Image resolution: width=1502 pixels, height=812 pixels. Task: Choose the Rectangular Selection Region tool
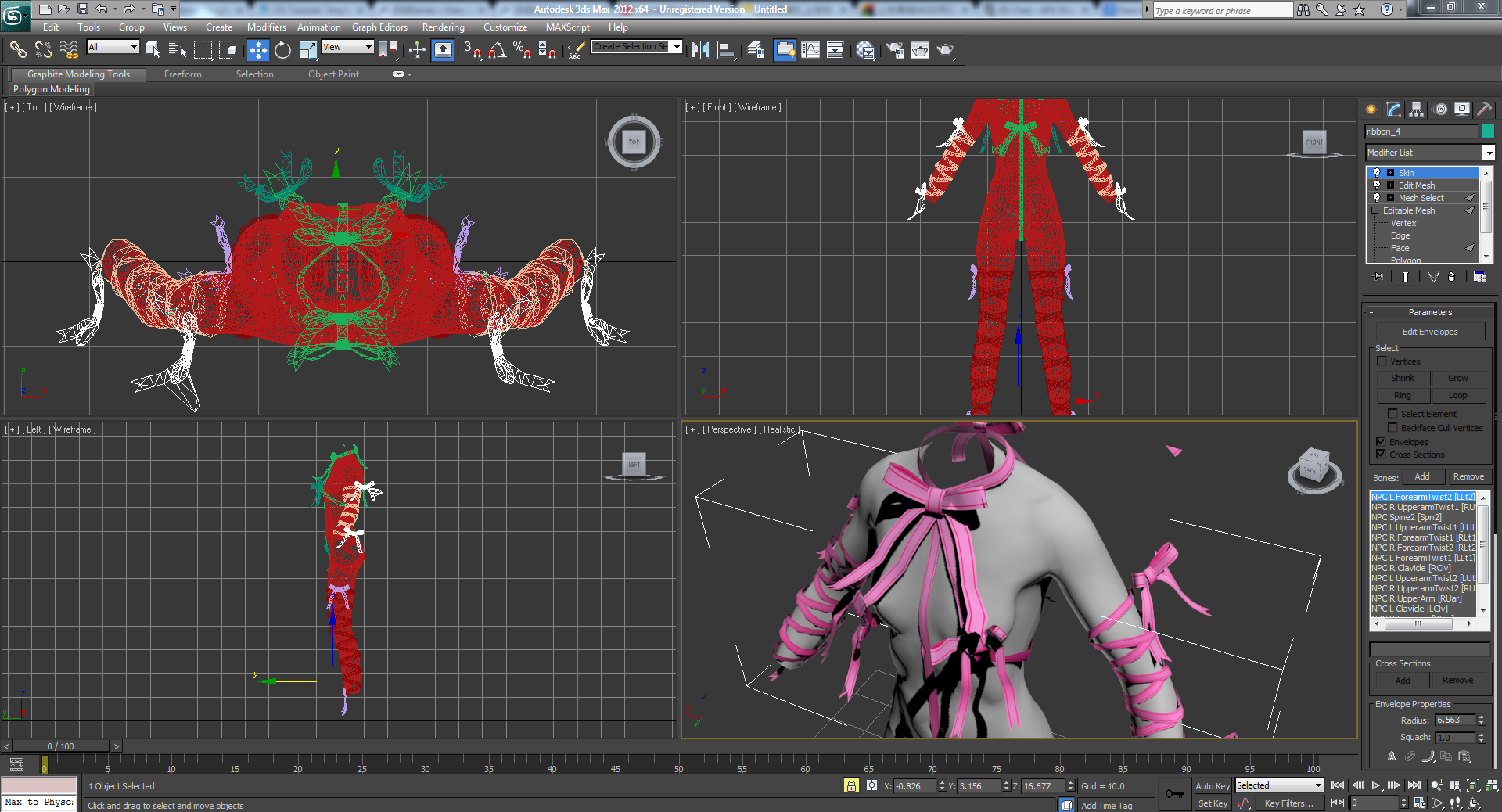point(203,50)
